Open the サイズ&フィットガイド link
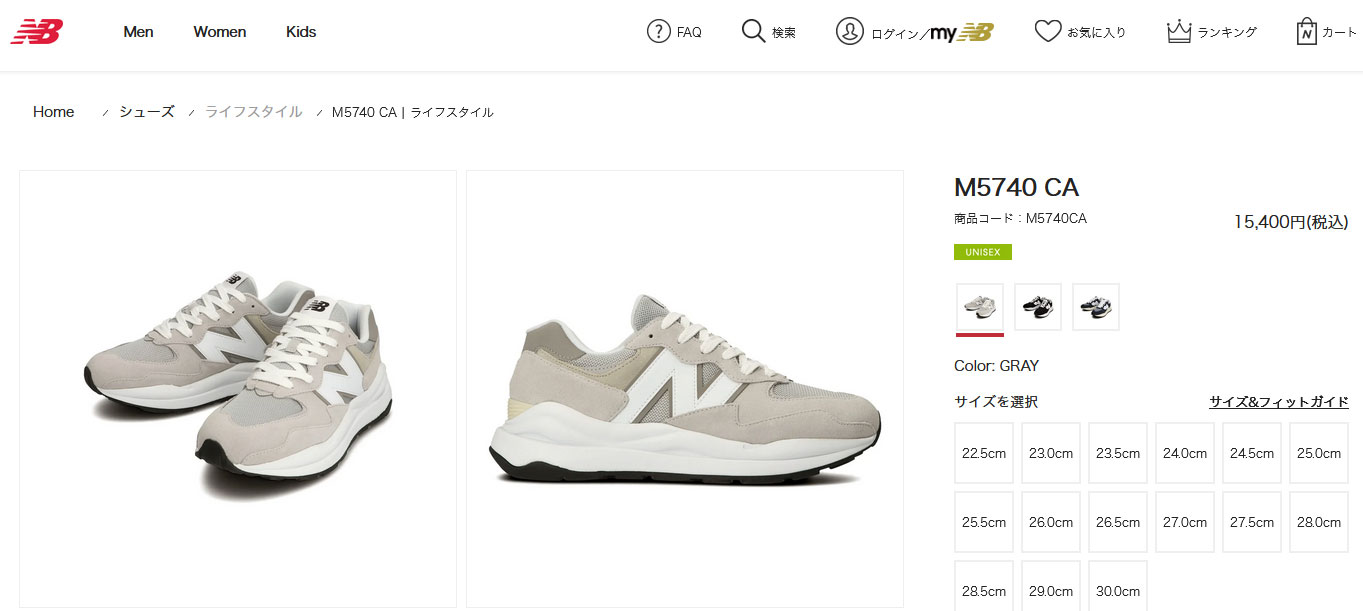 [x=1279, y=402]
